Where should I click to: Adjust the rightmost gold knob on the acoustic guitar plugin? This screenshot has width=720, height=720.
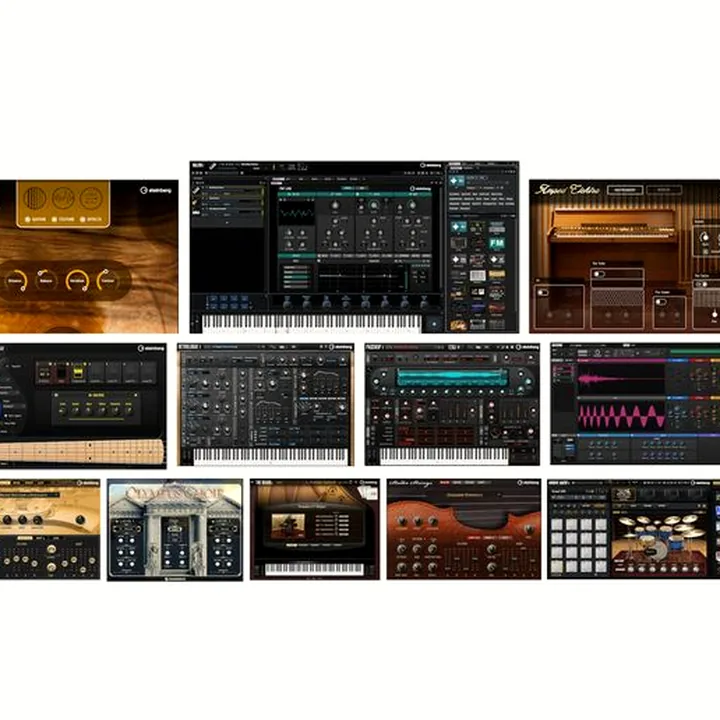pos(107,280)
